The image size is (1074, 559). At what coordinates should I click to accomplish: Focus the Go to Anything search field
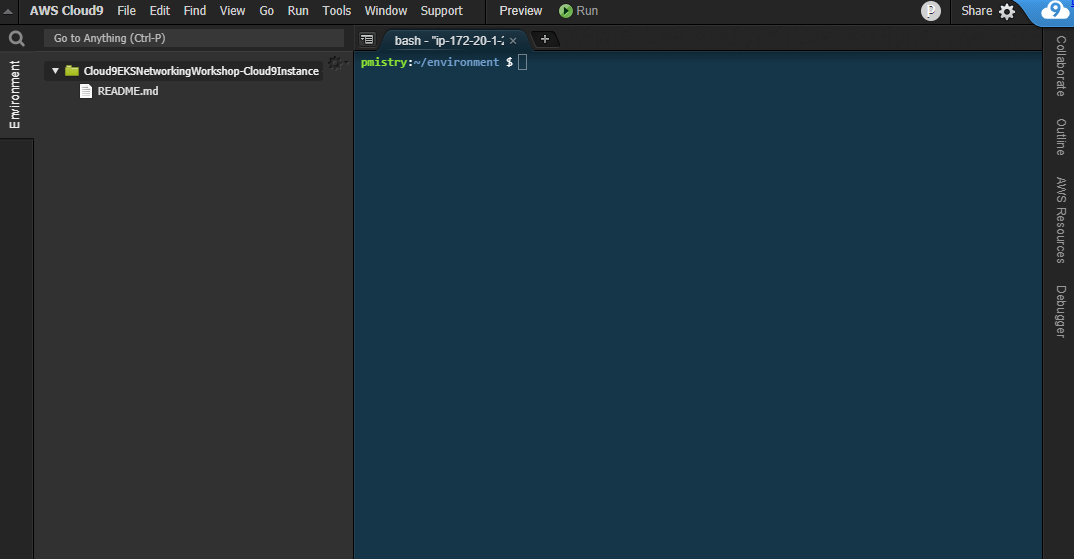pos(194,38)
